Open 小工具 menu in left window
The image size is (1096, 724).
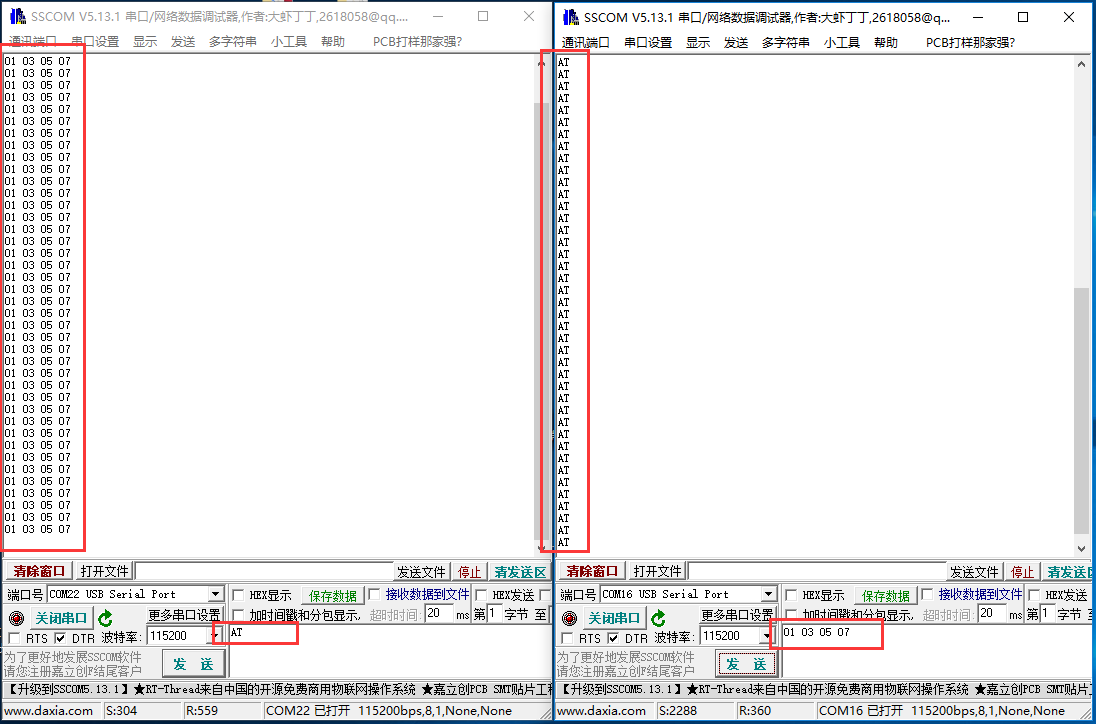[x=289, y=42]
